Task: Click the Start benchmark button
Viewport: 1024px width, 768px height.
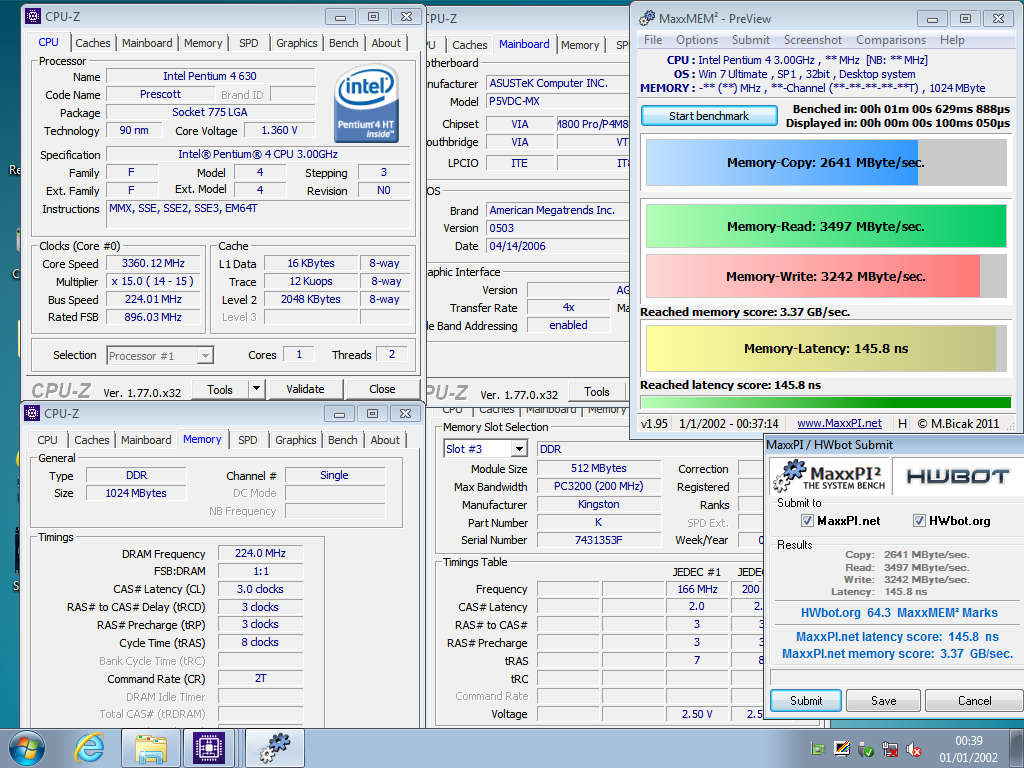Action: (709, 116)
